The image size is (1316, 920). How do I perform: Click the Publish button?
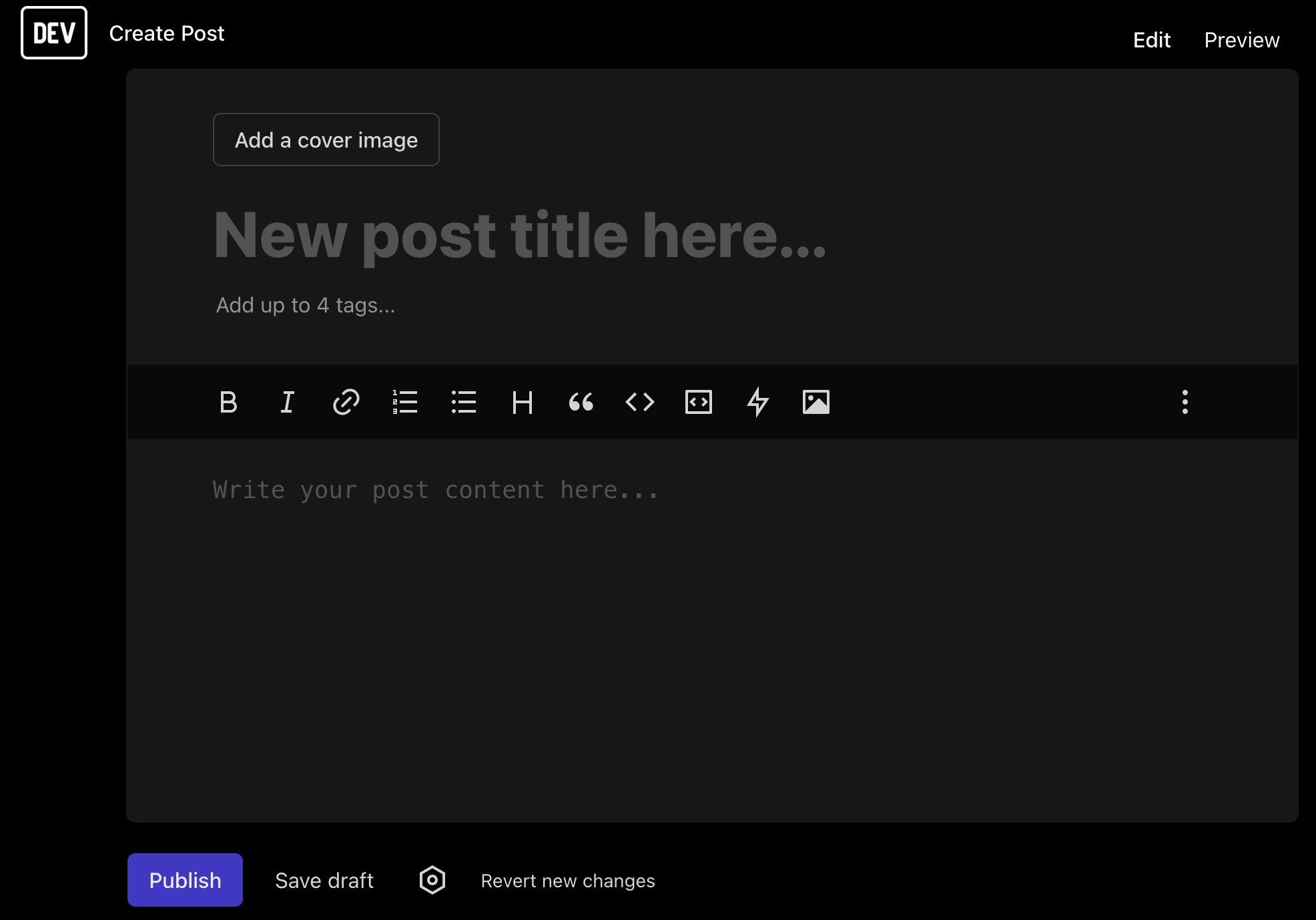click(185, 880)
